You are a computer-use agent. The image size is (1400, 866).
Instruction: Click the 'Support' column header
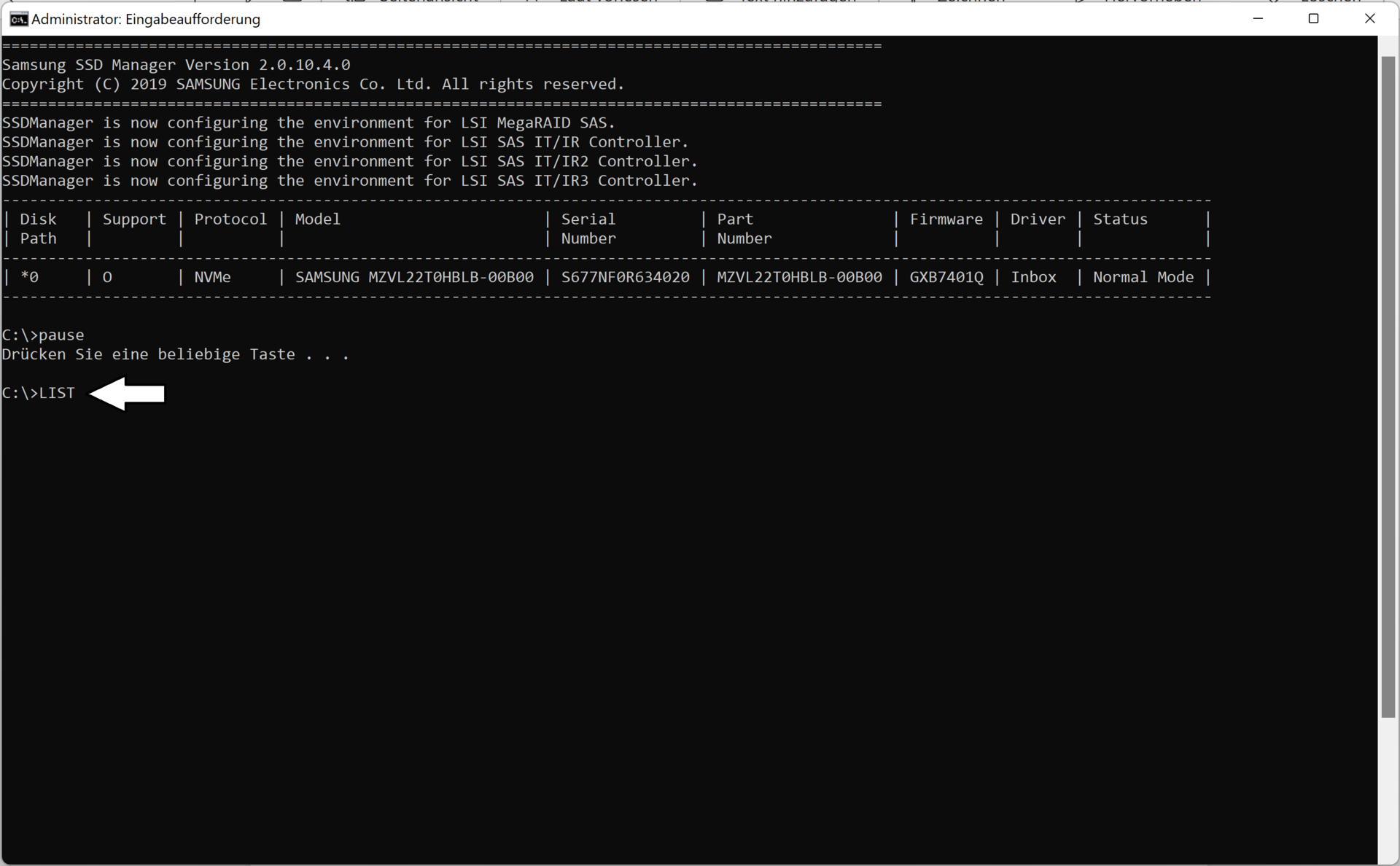pos(134,219)
